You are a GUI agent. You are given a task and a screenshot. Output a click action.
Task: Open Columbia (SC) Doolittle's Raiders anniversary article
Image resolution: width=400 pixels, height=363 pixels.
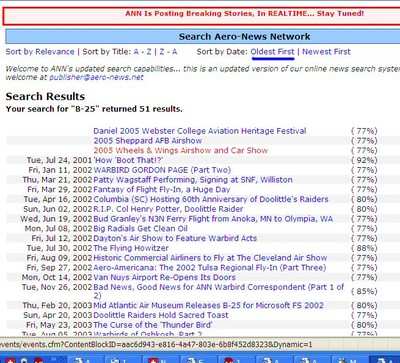[x=211, y=199]
